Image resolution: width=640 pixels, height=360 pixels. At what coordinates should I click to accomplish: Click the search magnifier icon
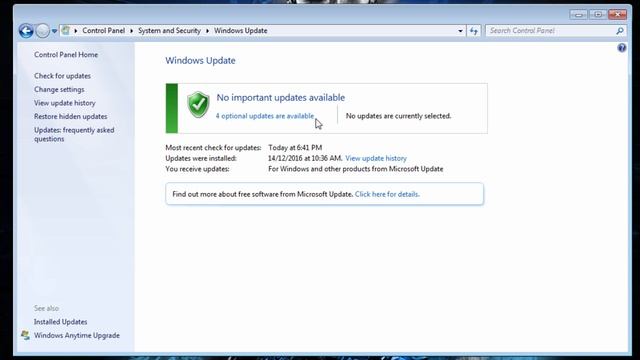pos(620,31)
